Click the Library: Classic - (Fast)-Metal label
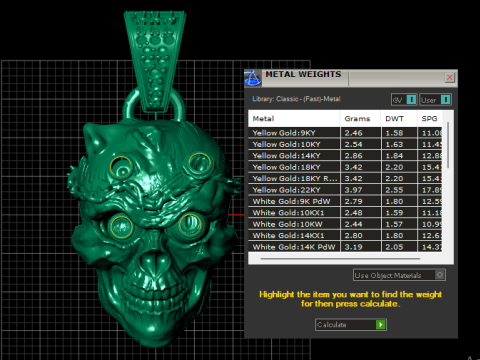Viewport: 480px width, 360px height. coord(296,99)
